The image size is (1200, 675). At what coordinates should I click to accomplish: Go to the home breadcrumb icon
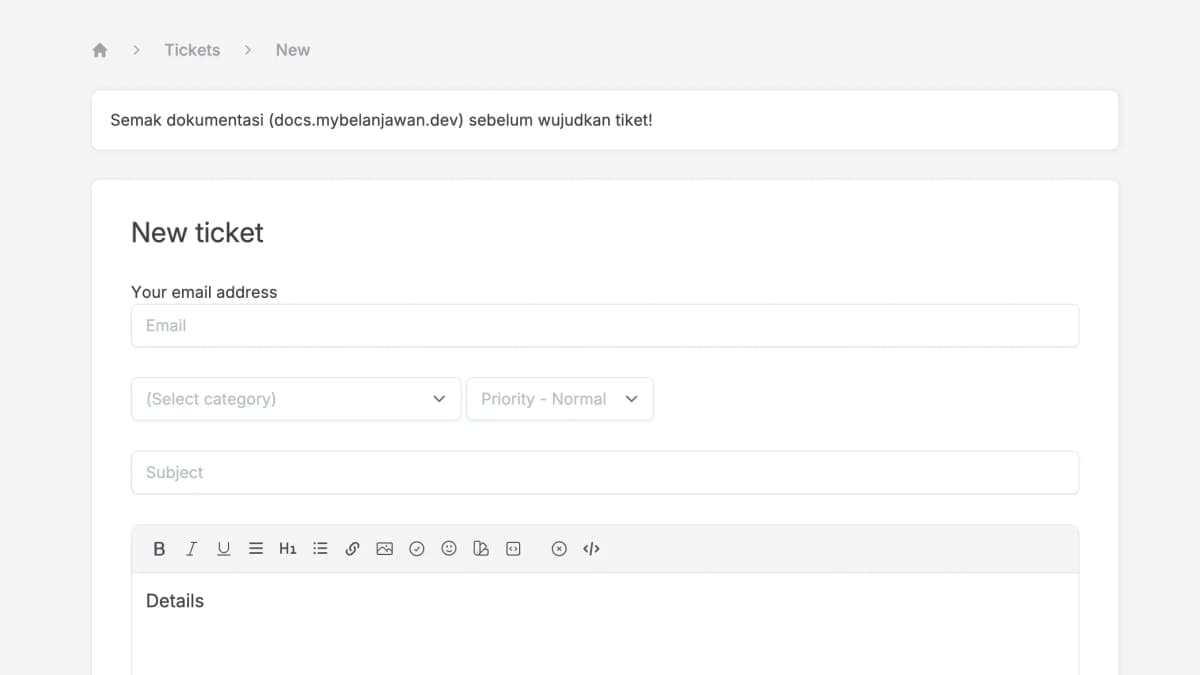[x=100, y=50]
